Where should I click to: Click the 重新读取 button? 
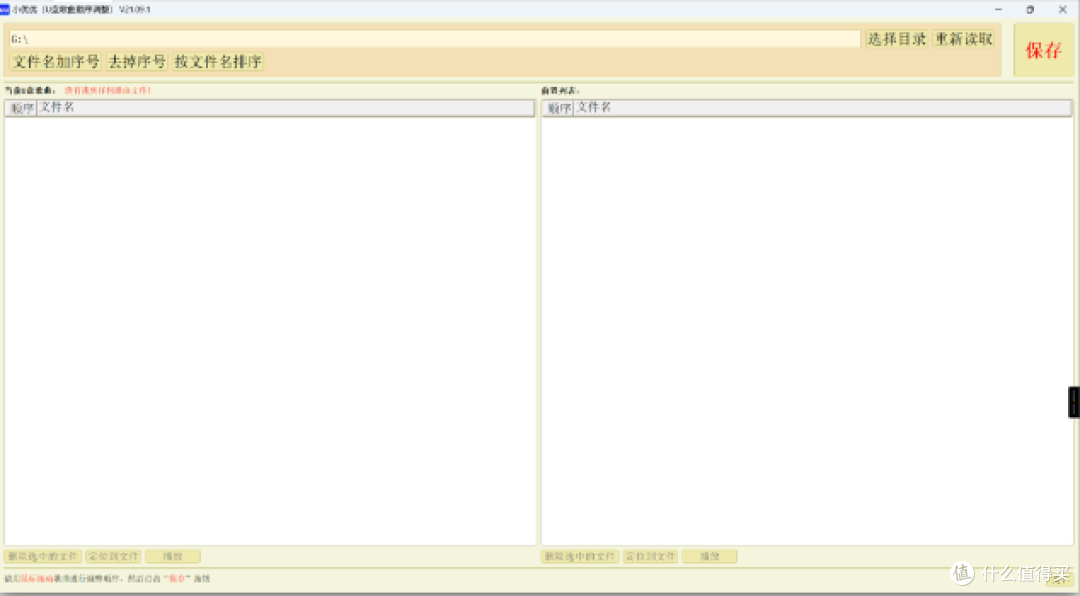[x=964, y=39]
